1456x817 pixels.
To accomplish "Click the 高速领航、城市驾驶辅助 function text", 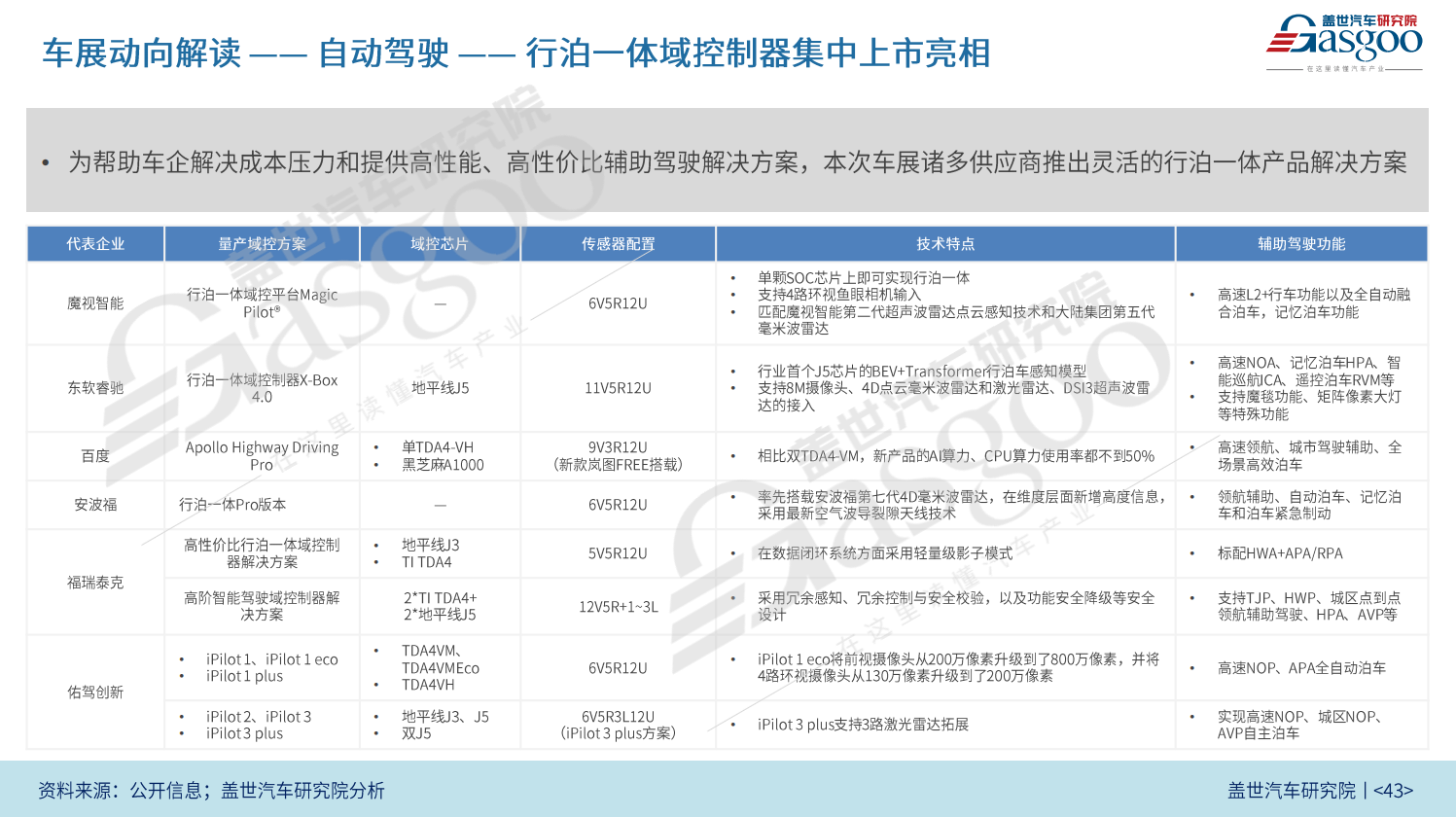I will (1310, 456).
